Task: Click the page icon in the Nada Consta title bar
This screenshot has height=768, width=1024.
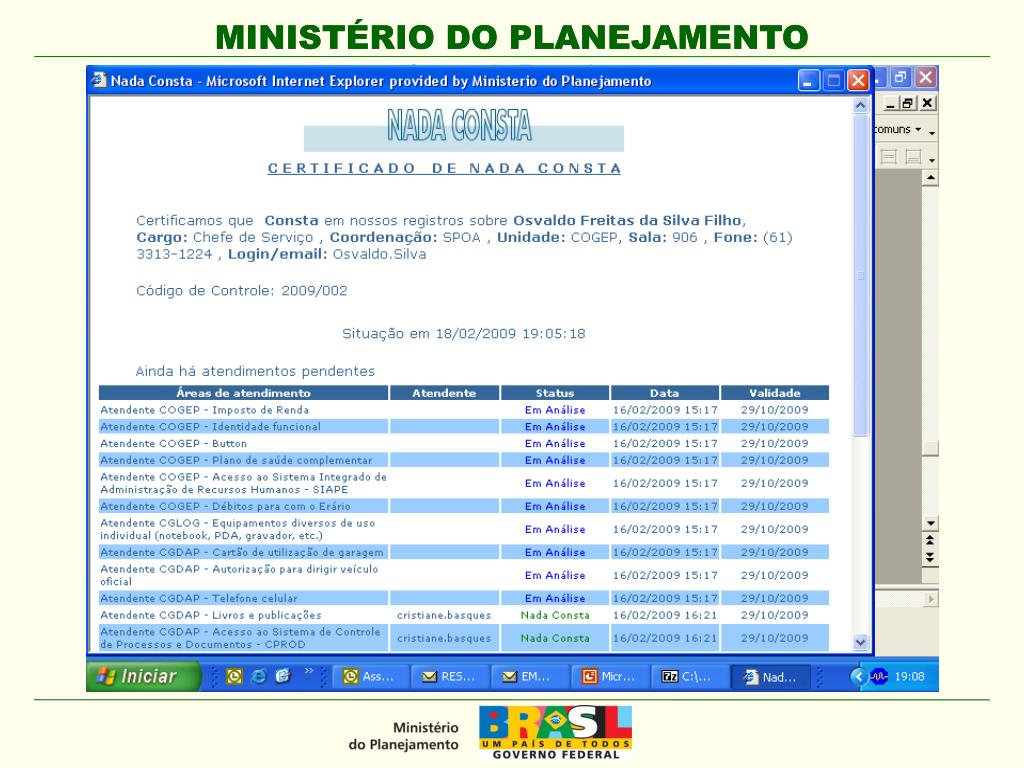Action: pos(99,80)
